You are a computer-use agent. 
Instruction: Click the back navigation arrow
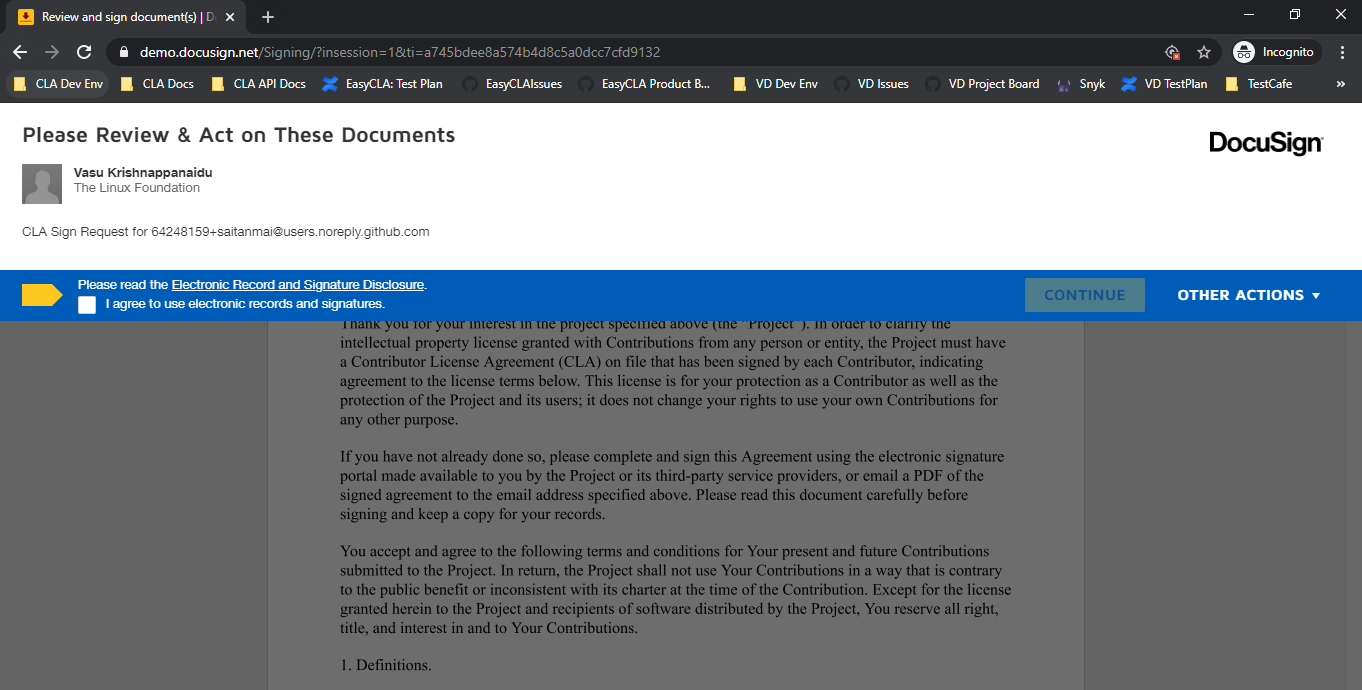pyautogui.click(x=20, y=51)
